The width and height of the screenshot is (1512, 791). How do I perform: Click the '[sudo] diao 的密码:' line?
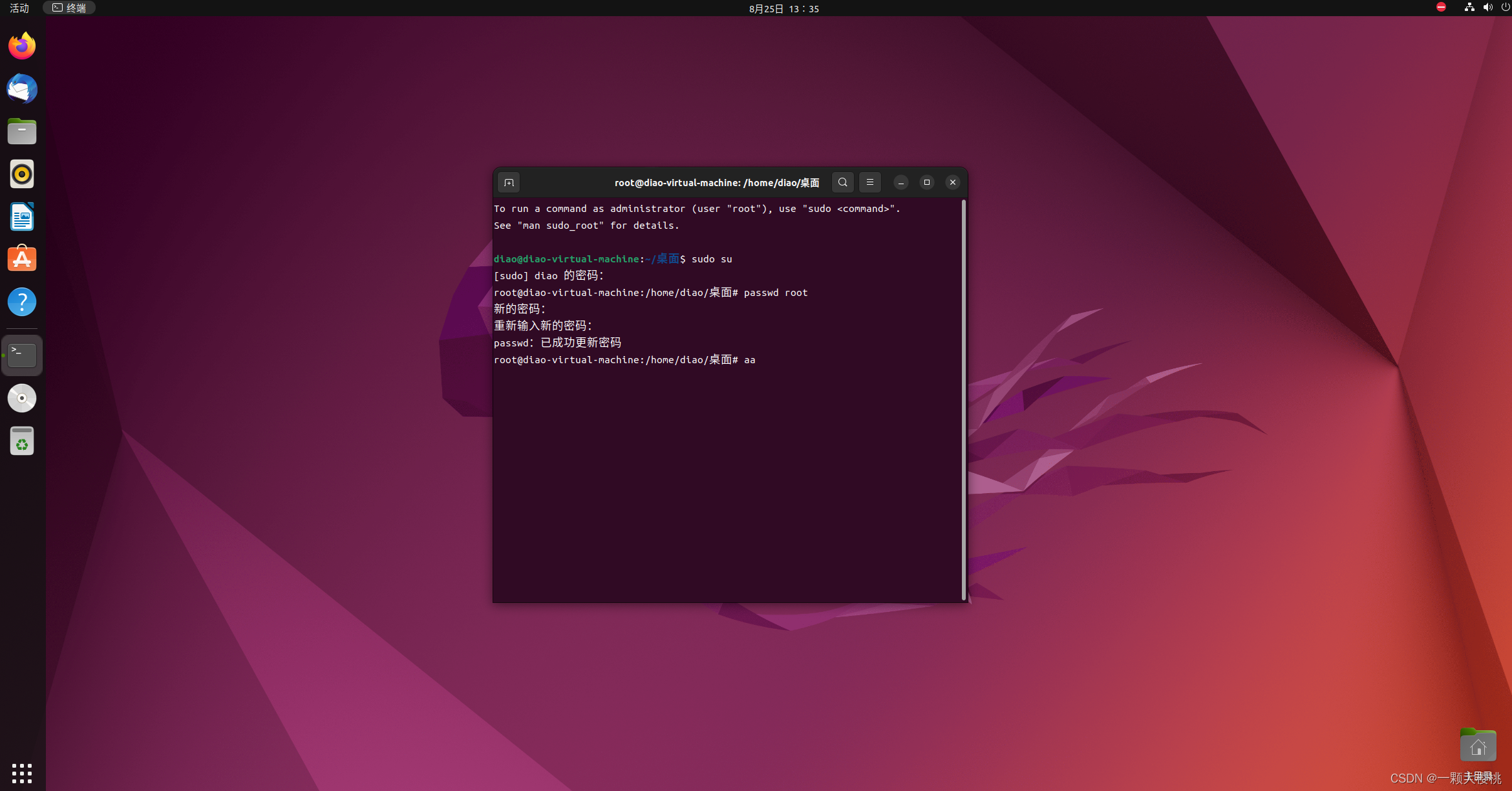pyautogui.click(x=549, y=276)
